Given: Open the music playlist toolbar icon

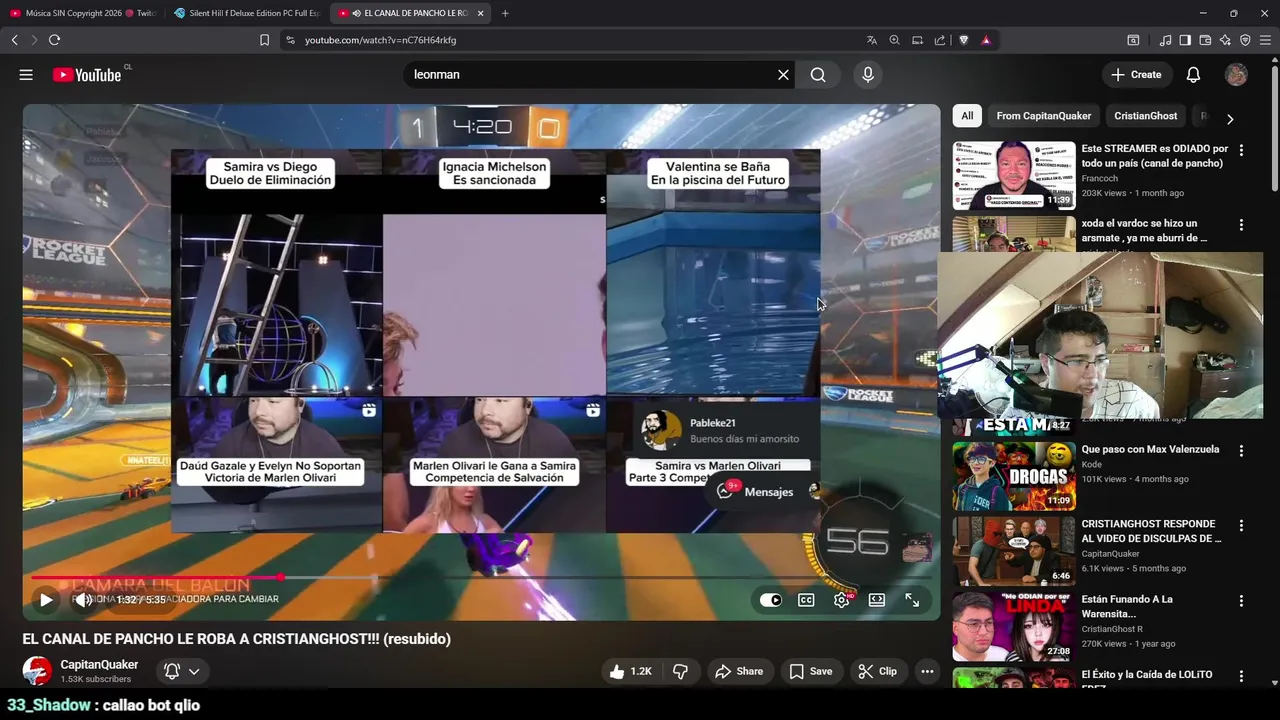Looking at the screenshot, I should [1165, 40].
